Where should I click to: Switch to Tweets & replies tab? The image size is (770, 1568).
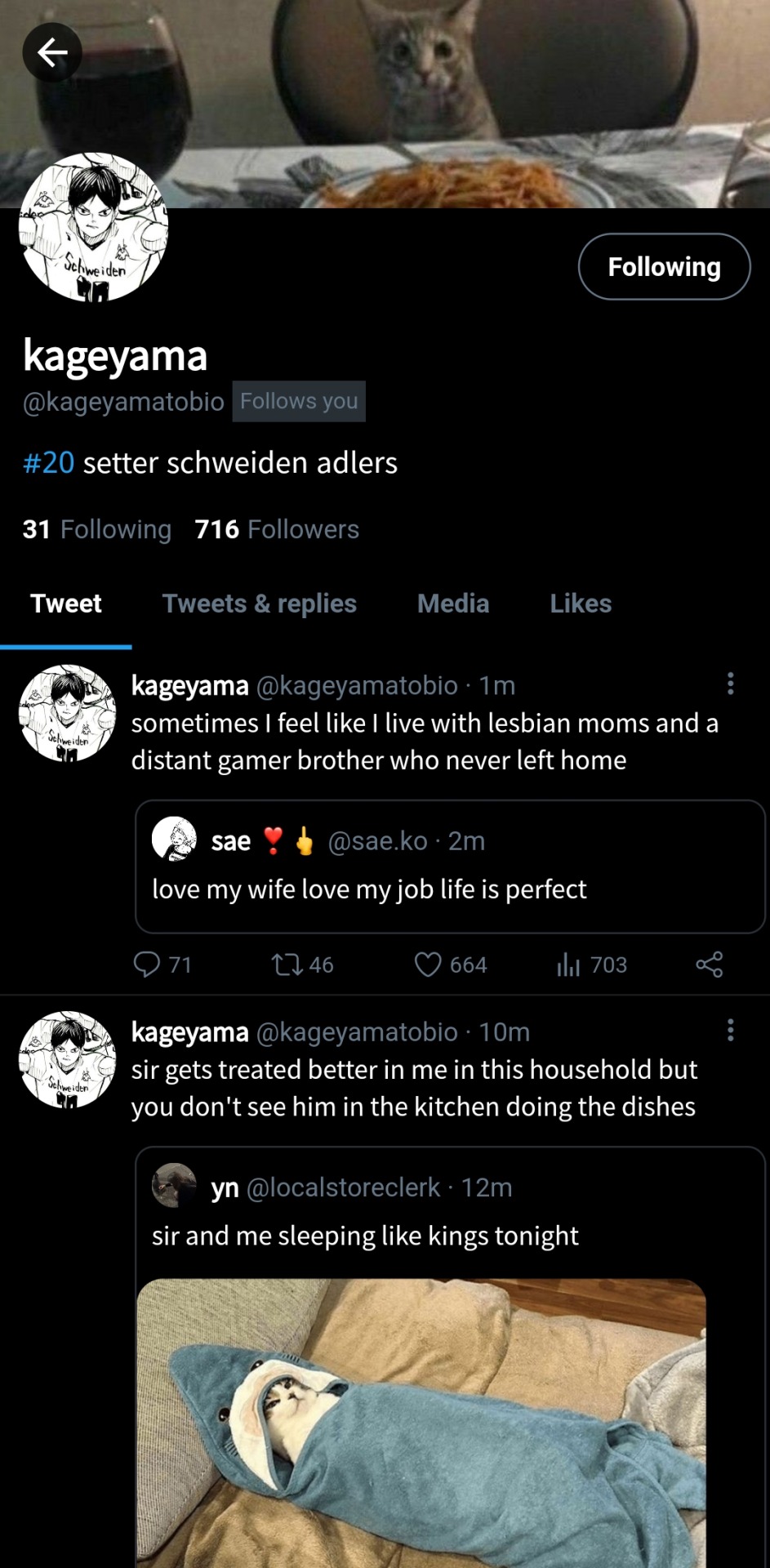[259, 604]
